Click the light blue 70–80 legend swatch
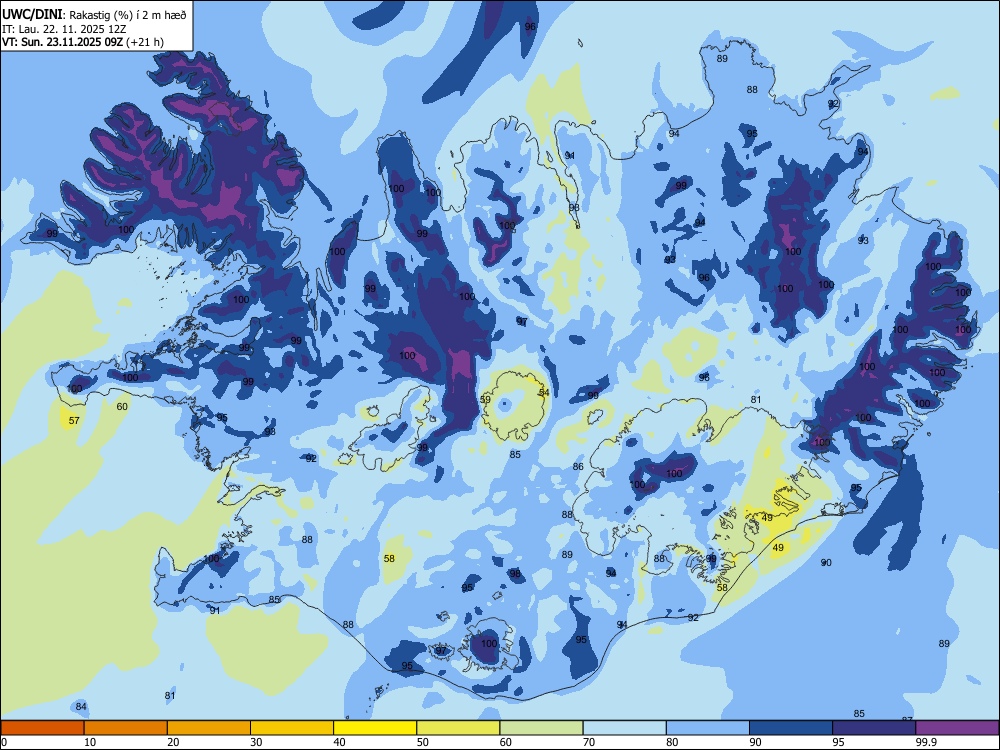 pos(624,728)
